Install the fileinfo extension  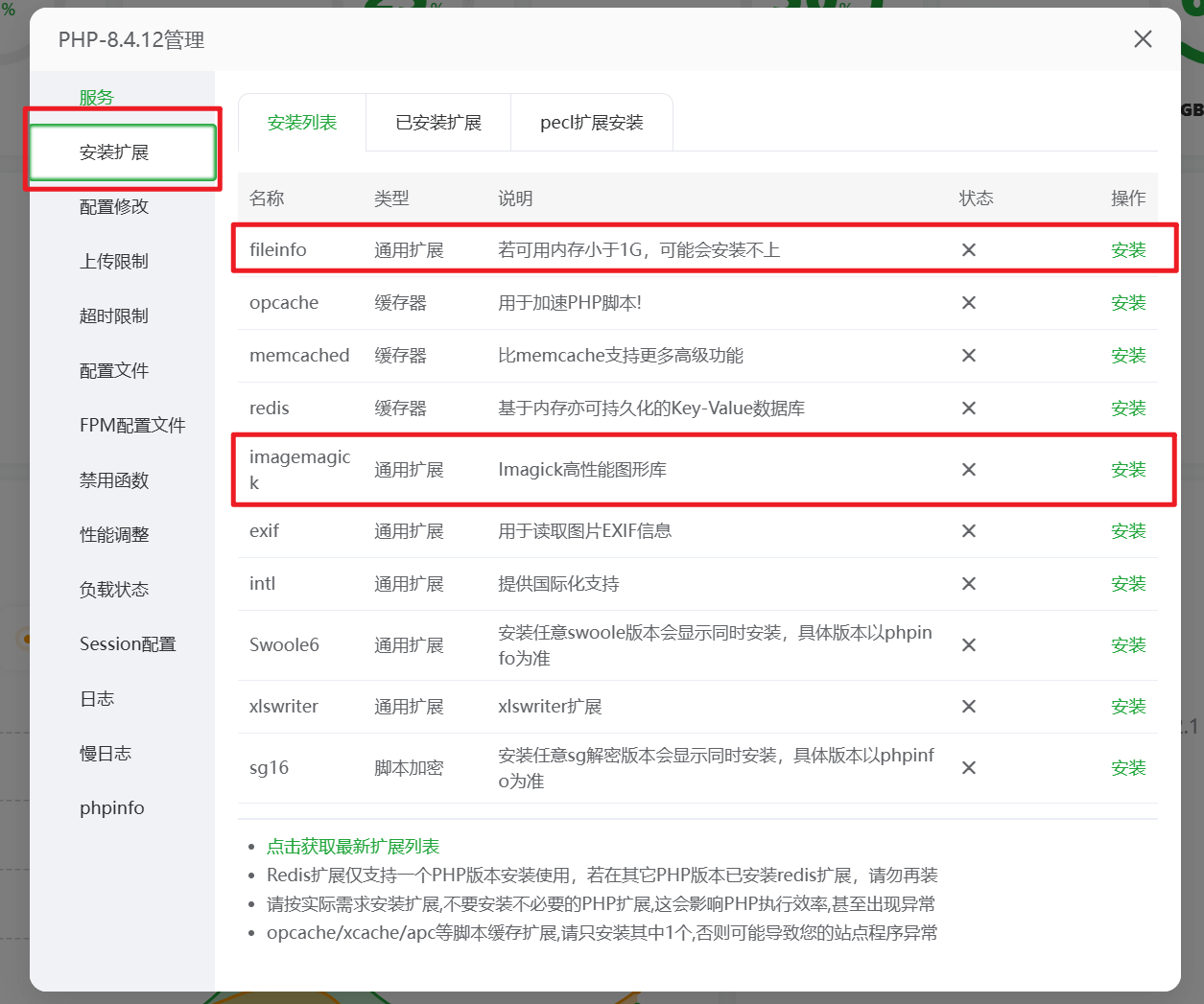tap(1128, 250)
